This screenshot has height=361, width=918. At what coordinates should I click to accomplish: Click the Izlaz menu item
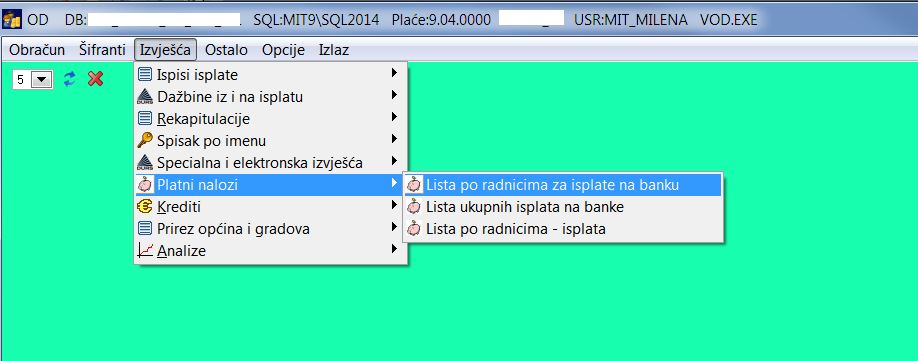click(x=334, y=50)
